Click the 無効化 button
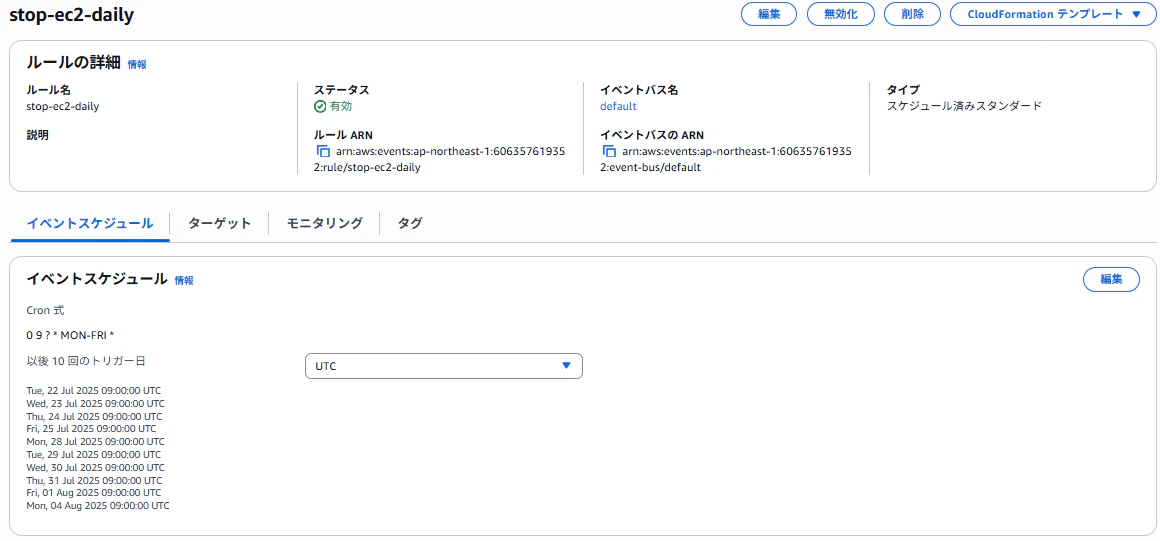This screenshot has height=541, width=1160. 840,14
